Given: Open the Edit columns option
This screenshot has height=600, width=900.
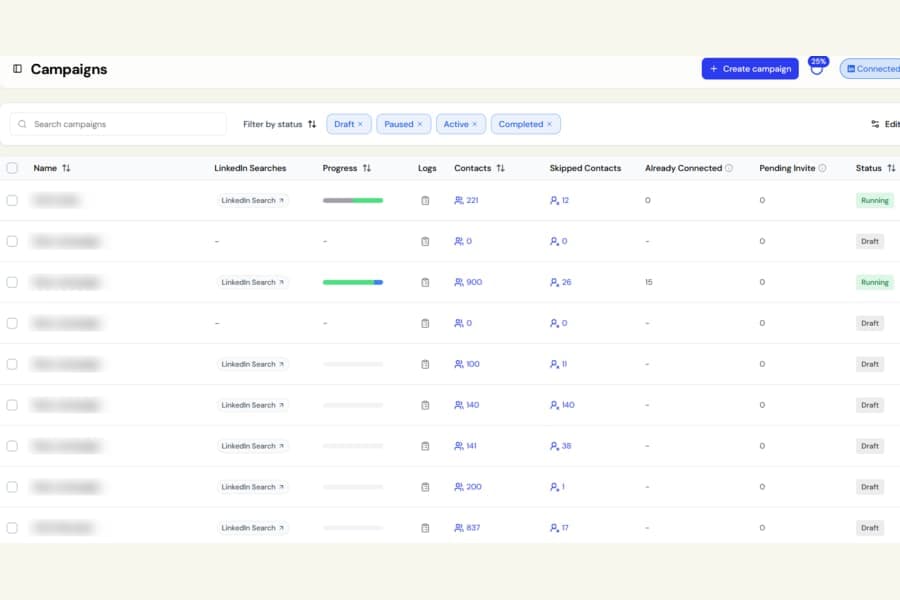Looking at the screenshot, I should coord(885,124).
